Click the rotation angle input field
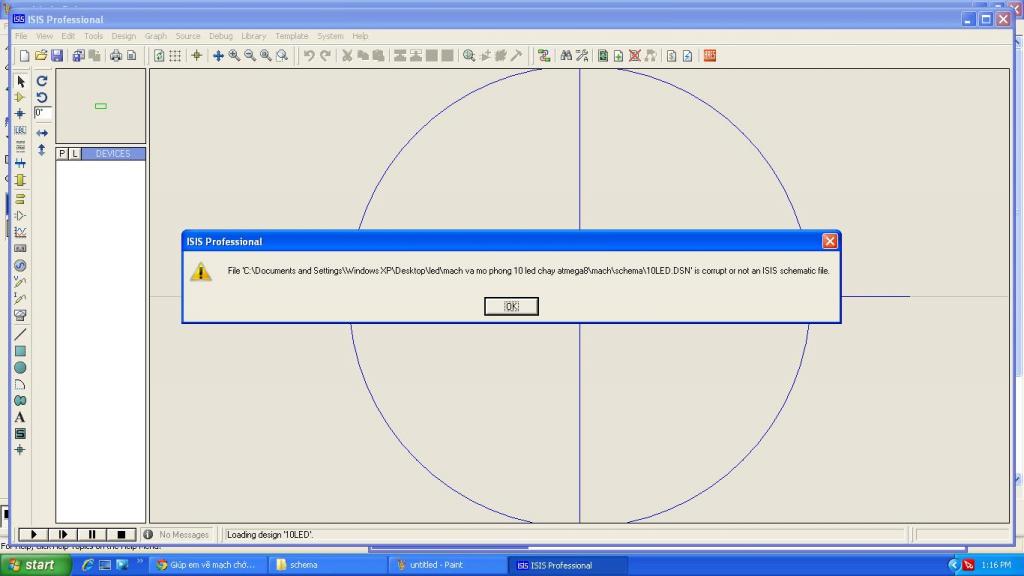This screenshot has height=576, width=1024. tap(42, 113)
